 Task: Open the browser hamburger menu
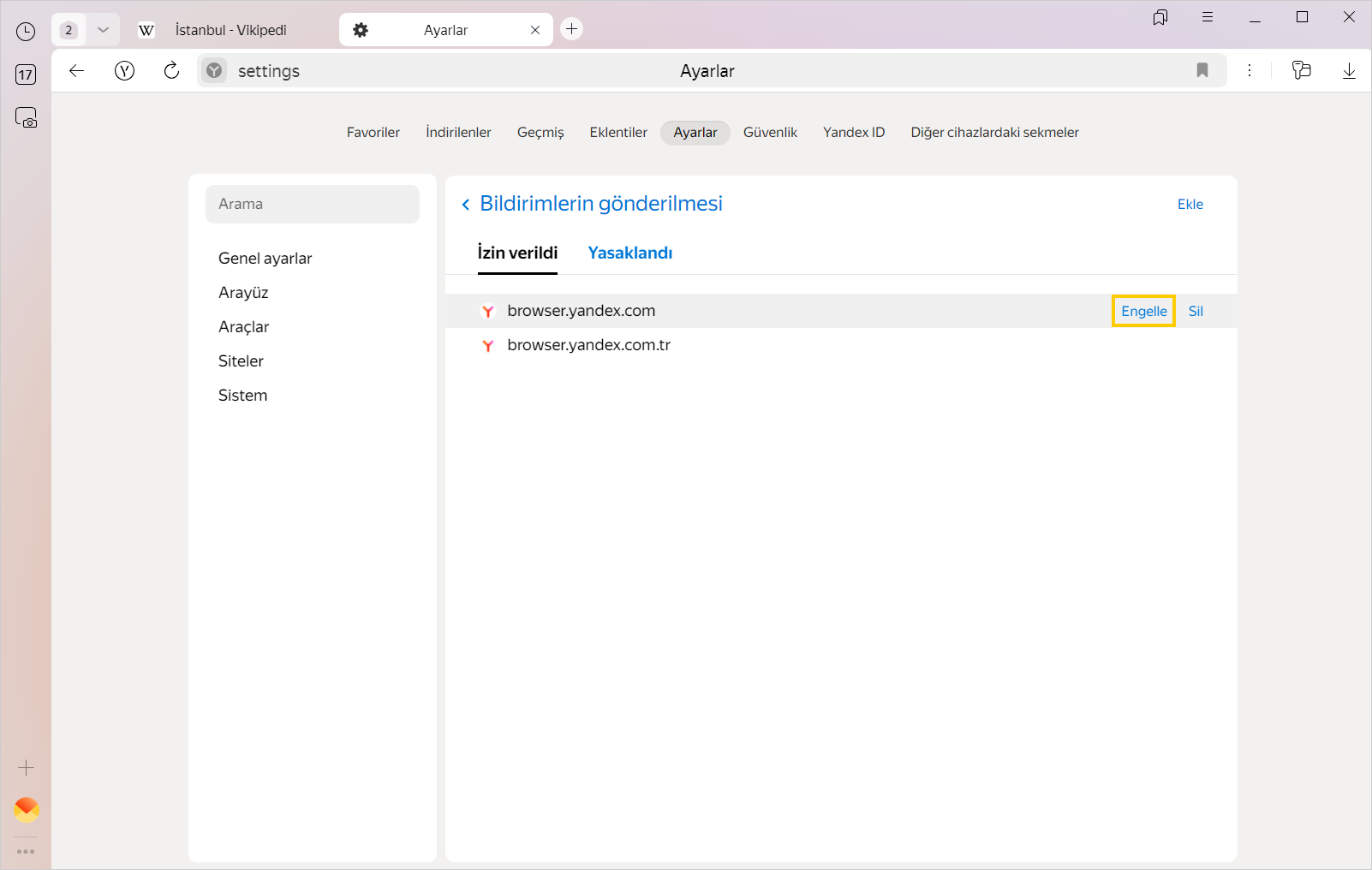click(x=1207, y=17)
